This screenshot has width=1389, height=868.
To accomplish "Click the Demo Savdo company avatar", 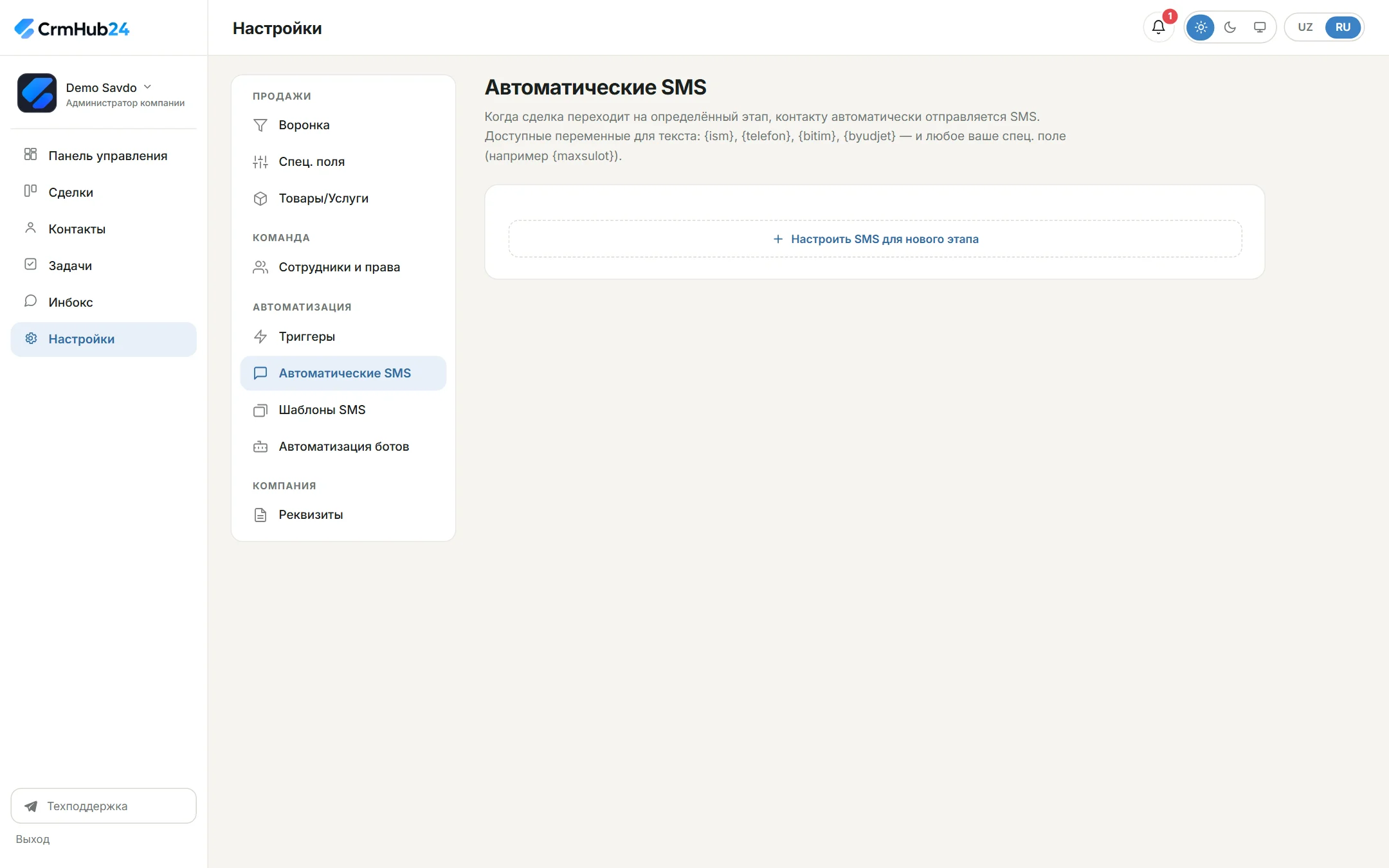I will click(x=37, y=93).
